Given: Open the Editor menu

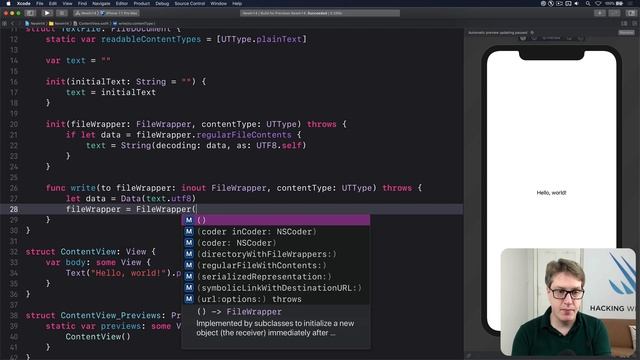Looking at the screenshot, I should coord(122,3).
